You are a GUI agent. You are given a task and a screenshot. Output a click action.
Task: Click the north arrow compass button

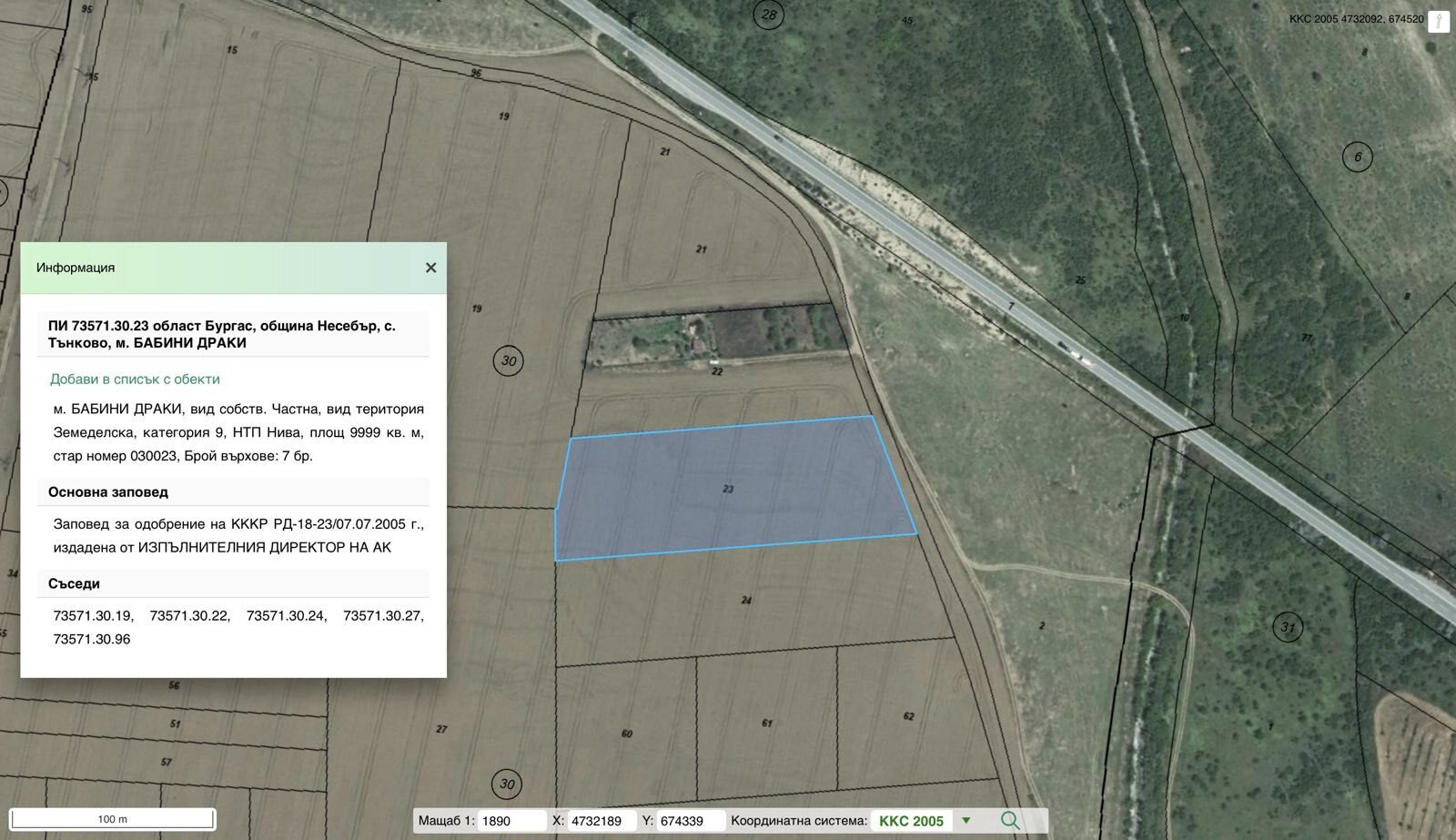click(1439, 21)
